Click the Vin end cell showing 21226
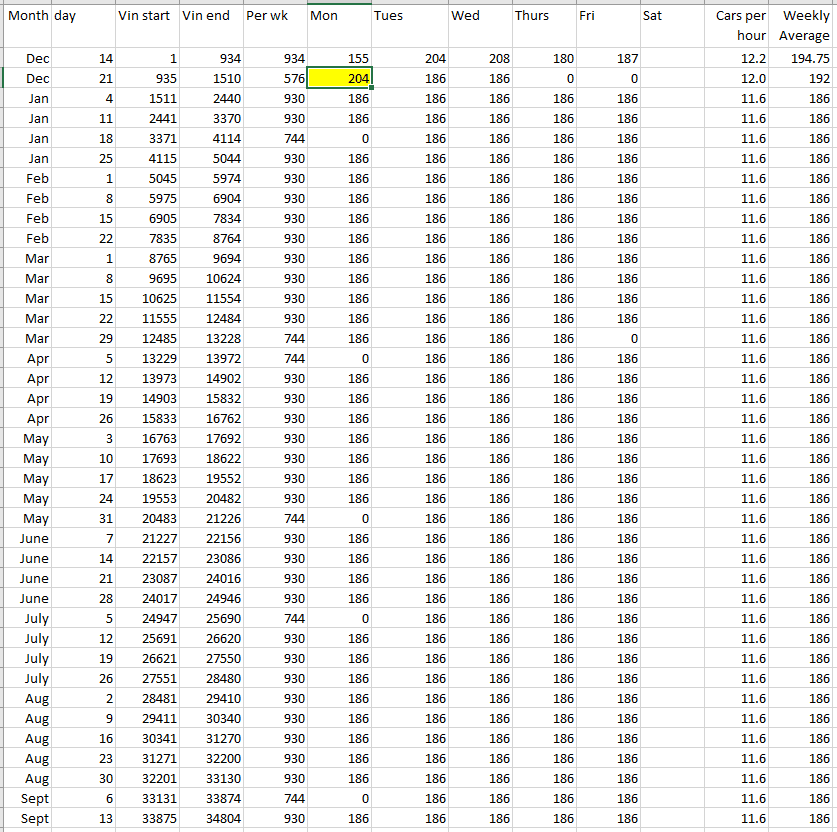The height and width of the screenshot is (832, 837). coord(211,518)
